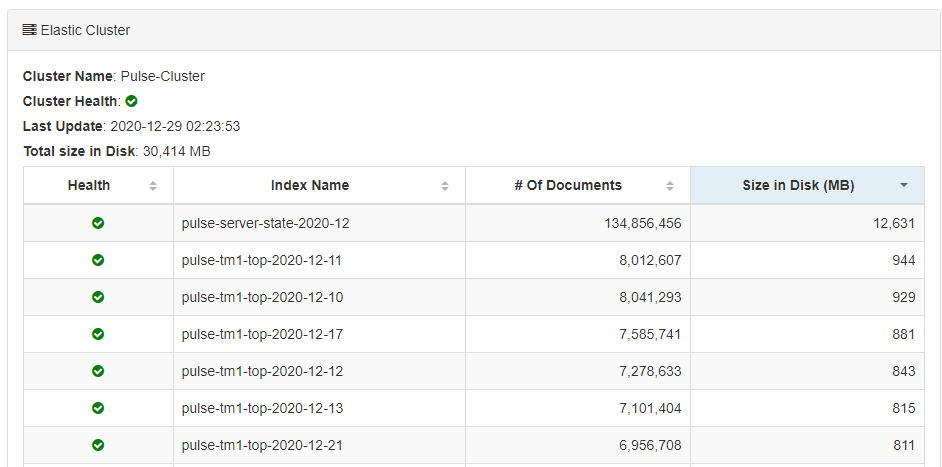Click the green Cluster Health check icon
The width and height of the screenshot is (942, 467).
pos(131,101)
